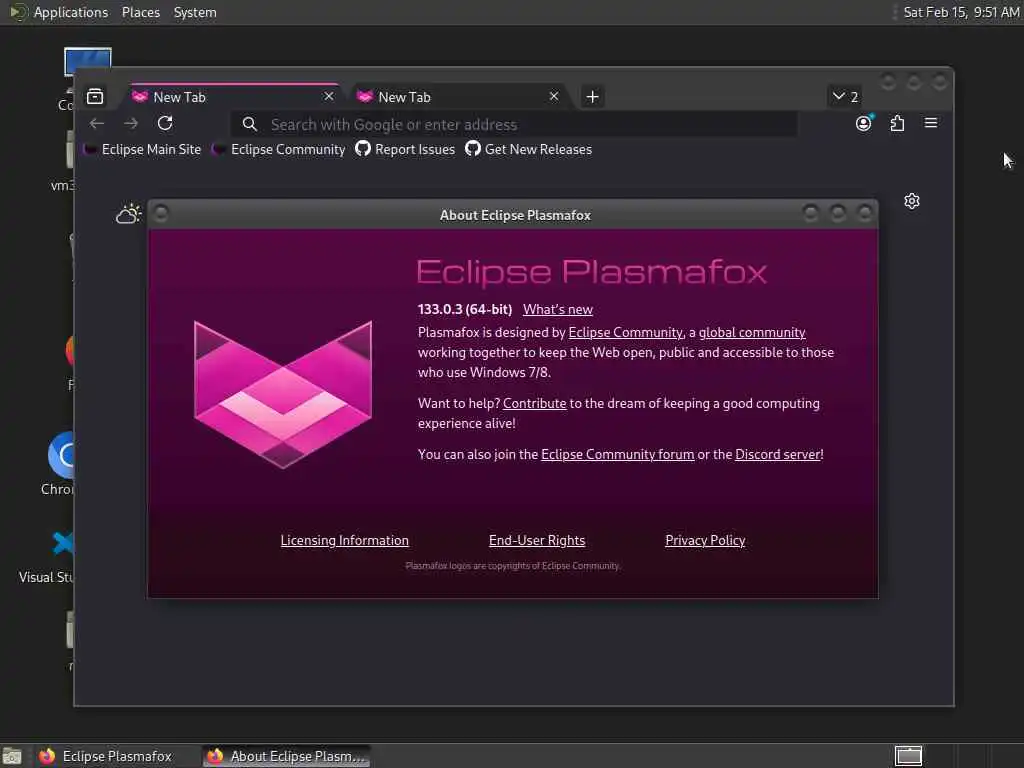
Task: Click the search magnifier icon in address bar
Action: (x=249, y=124)
